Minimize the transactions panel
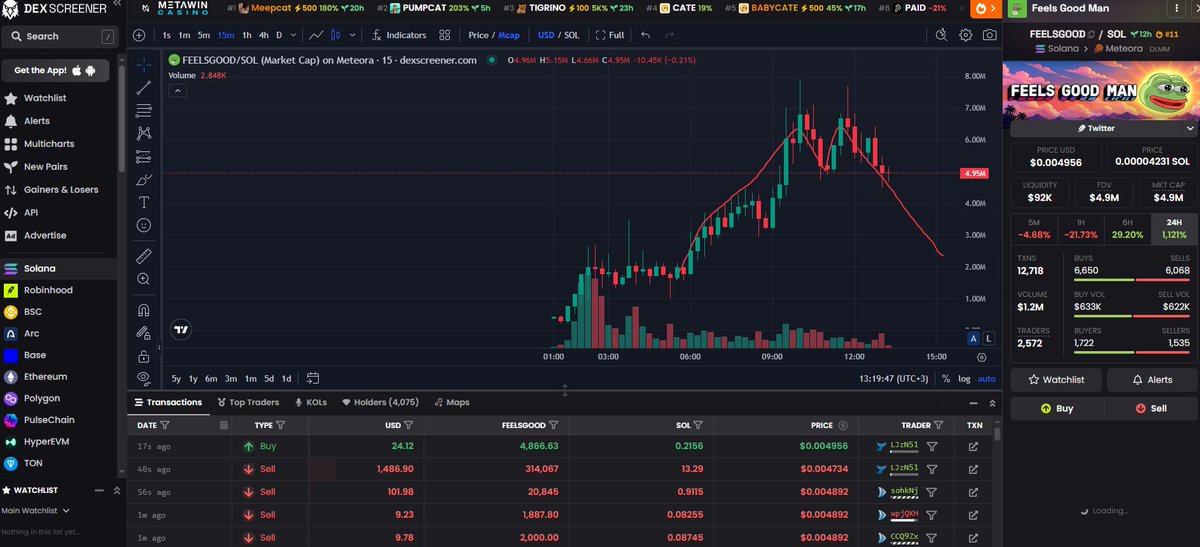1200x547 pixels. click(x=974, y=402)
